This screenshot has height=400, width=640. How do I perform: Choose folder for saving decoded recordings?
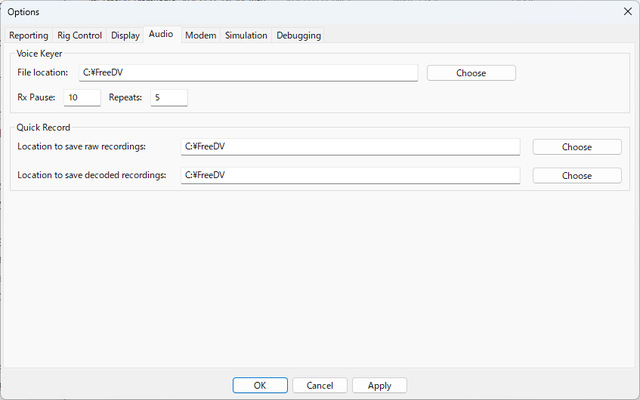coord(576,176)
